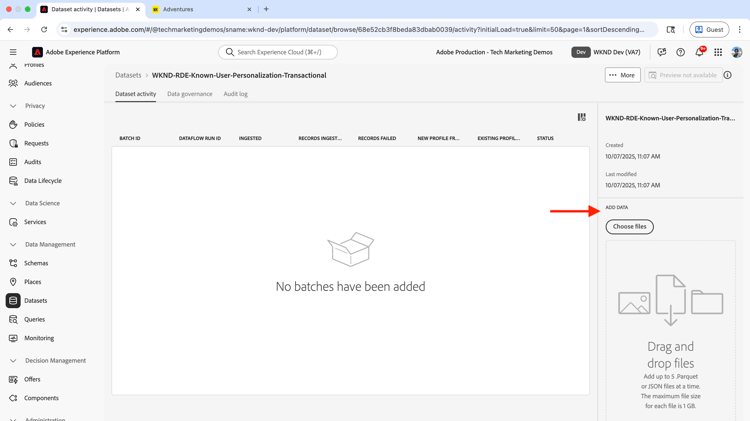Viewport: 750px width, 421px height.
Task: Click the BATCH ID column header
Action: [130, 138]
